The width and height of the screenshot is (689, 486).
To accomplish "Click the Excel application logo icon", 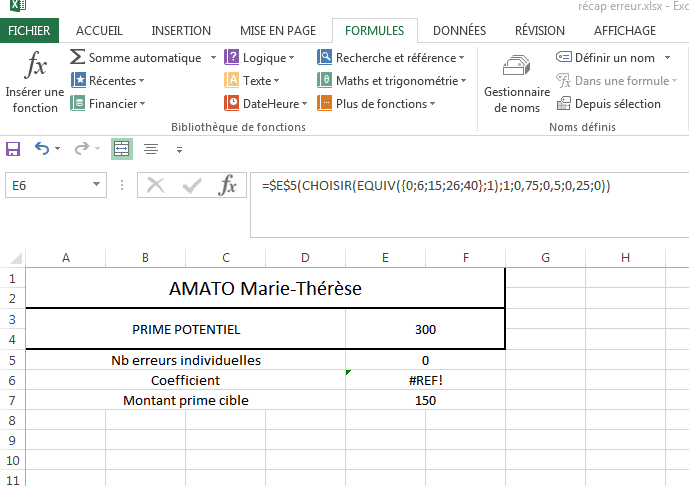I will [x=18, y=5].
